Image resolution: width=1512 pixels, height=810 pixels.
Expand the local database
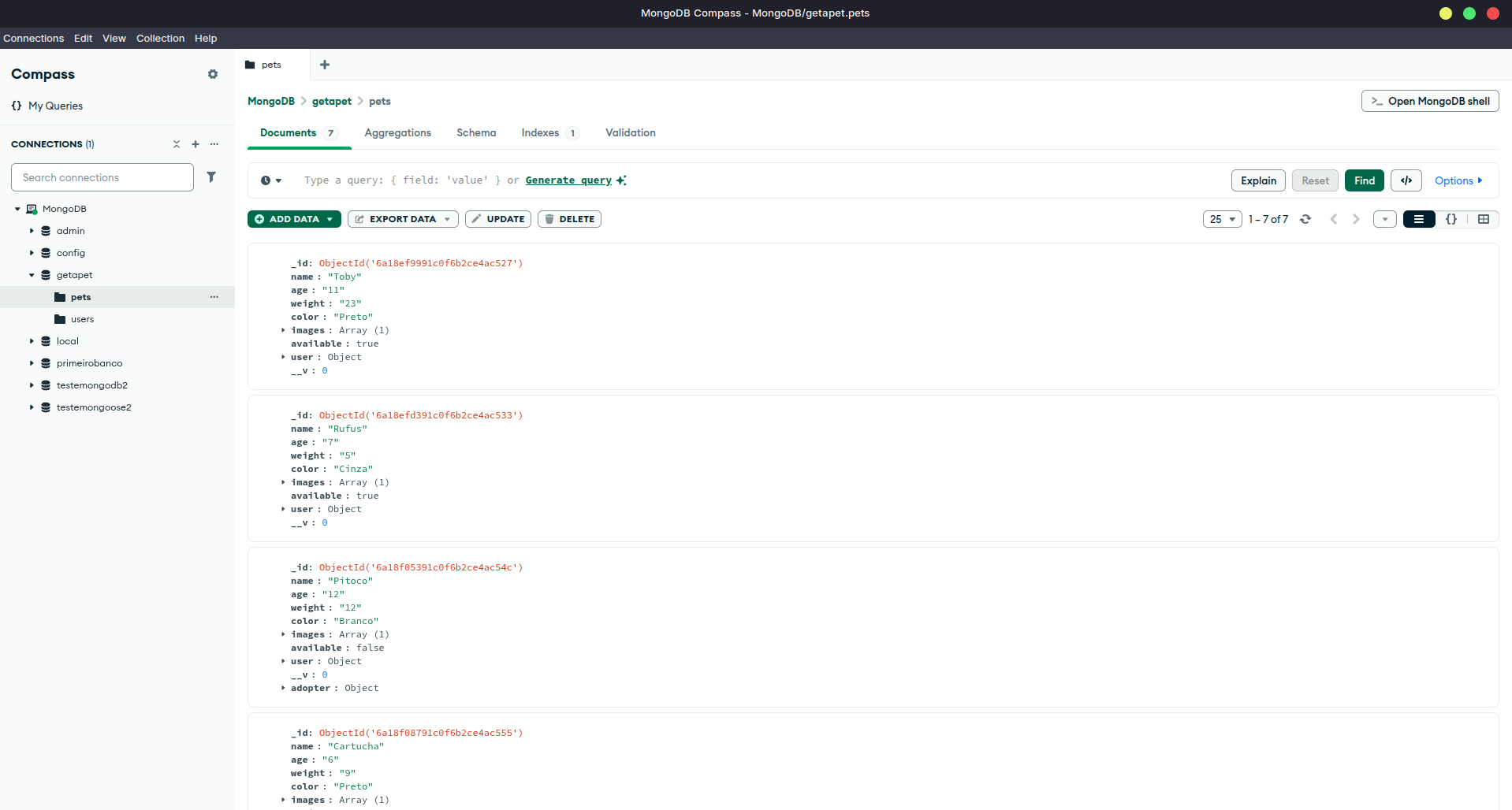[x=32, y=341]
